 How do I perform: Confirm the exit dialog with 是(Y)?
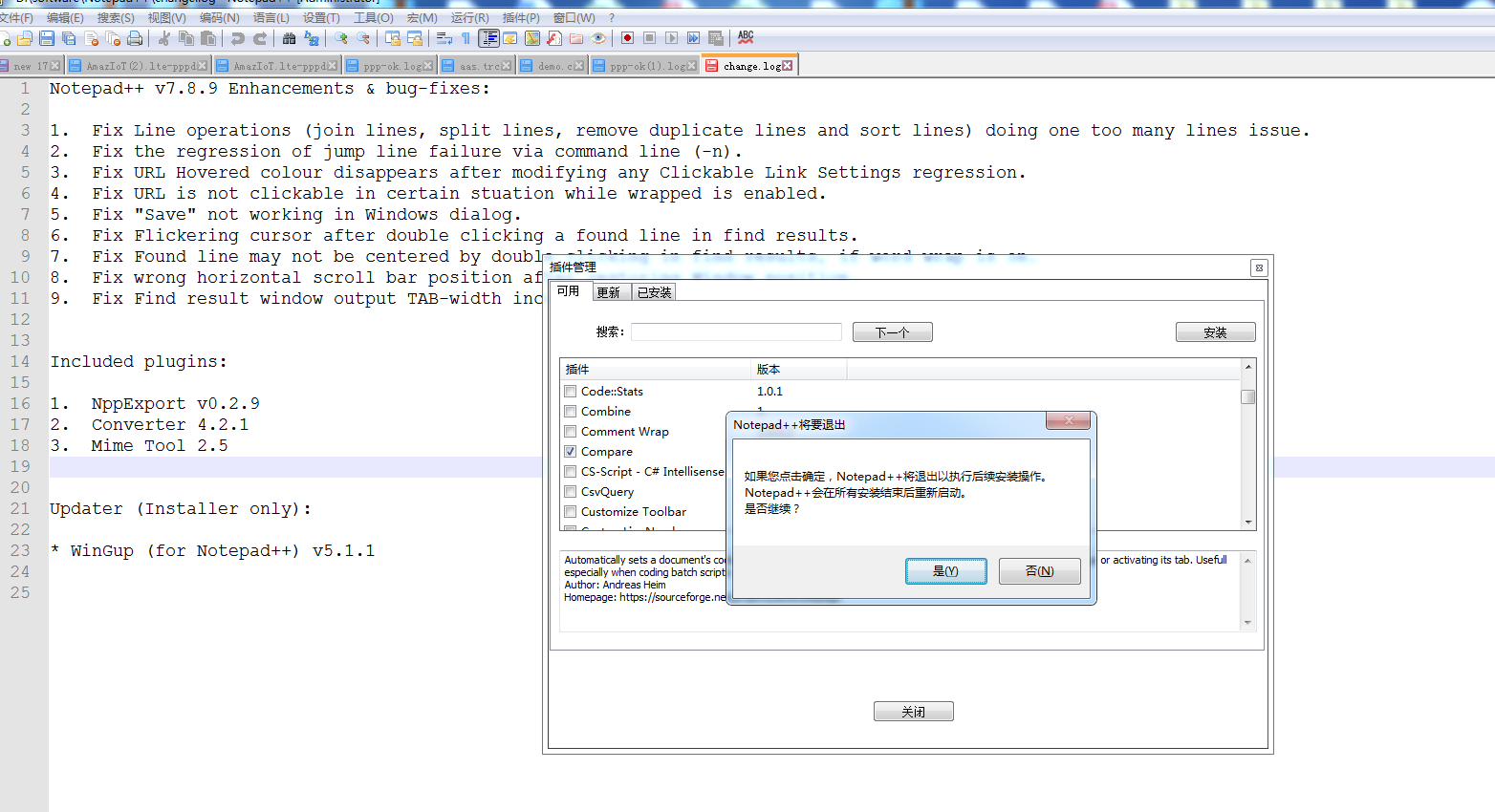pyautogui.click(x=945, y=571)
